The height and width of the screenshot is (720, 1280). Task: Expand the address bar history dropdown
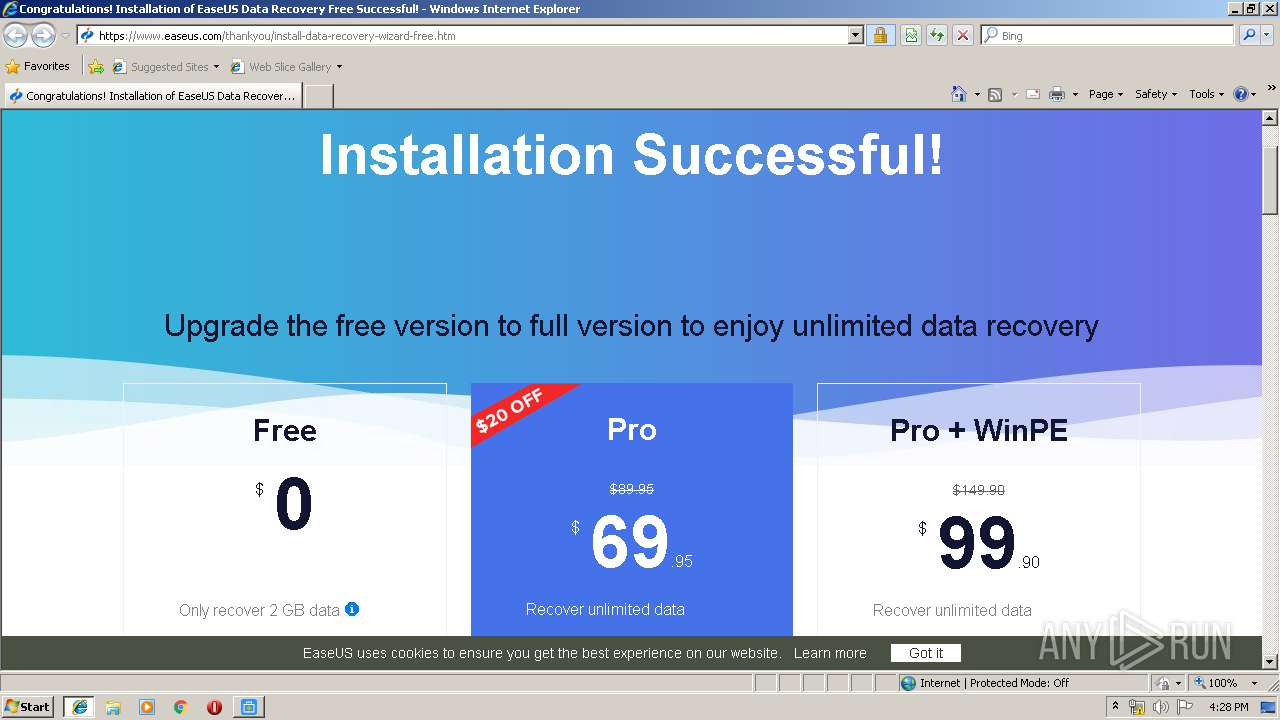click(x=855, y=35)
